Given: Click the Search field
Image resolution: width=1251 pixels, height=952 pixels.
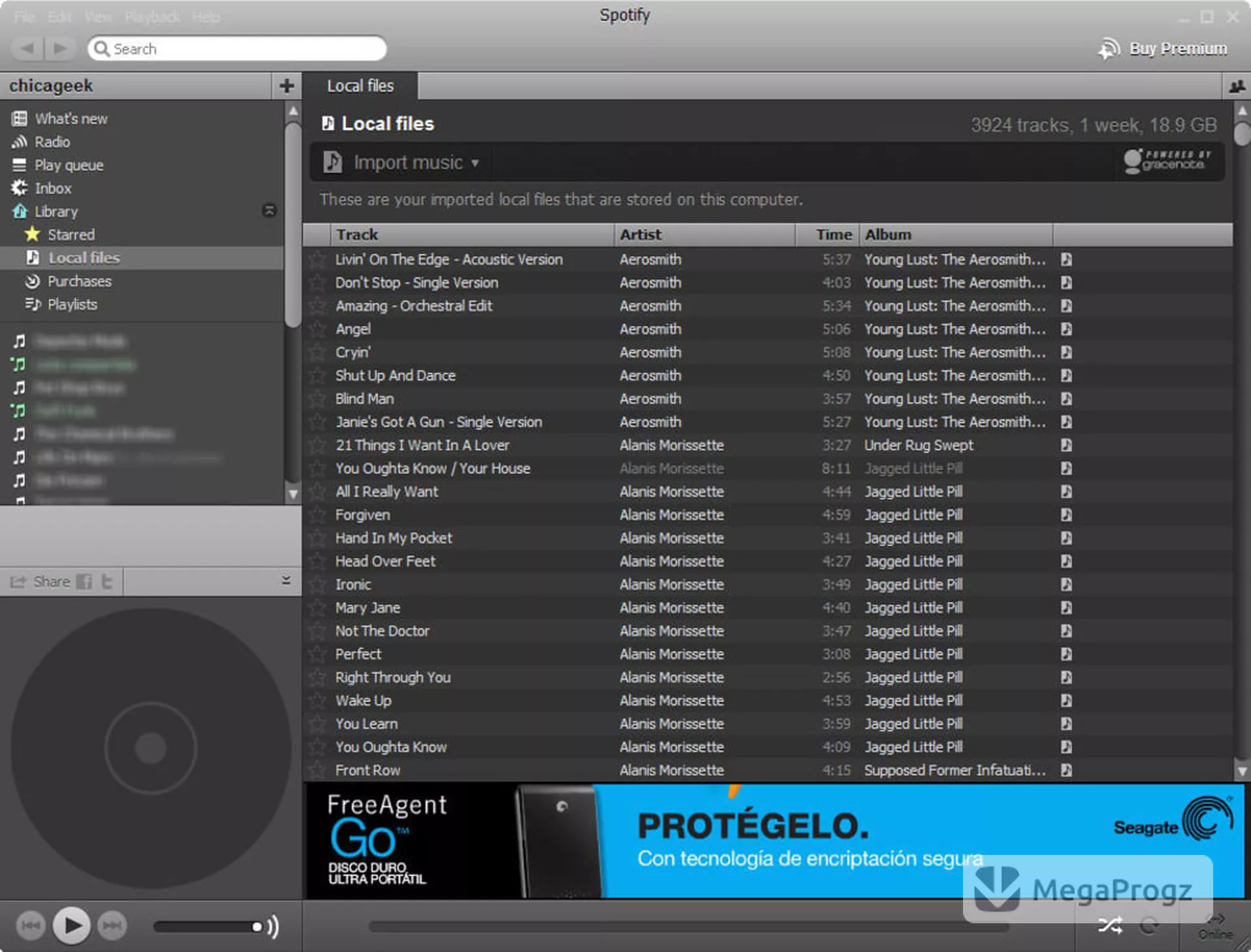Looking at the screenshot, I should (237, 49).
